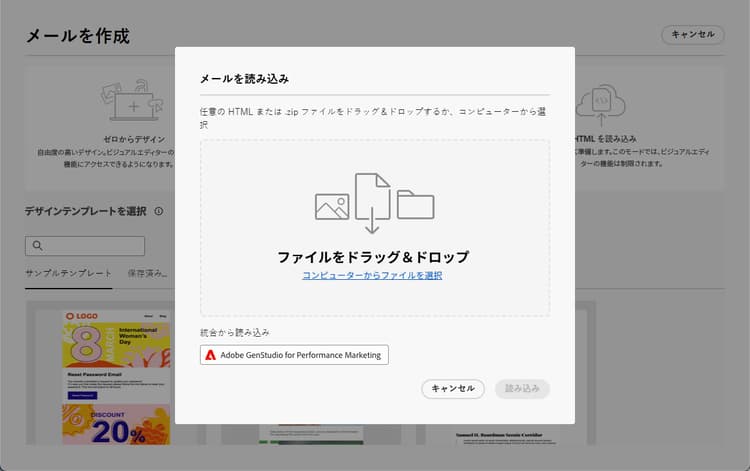The width and height of the screenshot is (750, 471).
Task: Cancel the メールを読み込み dialog
Action: [453, 388]
